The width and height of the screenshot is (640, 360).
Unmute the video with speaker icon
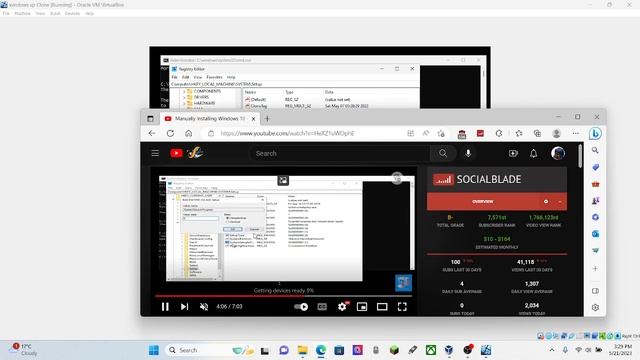[x=204, y=307]
